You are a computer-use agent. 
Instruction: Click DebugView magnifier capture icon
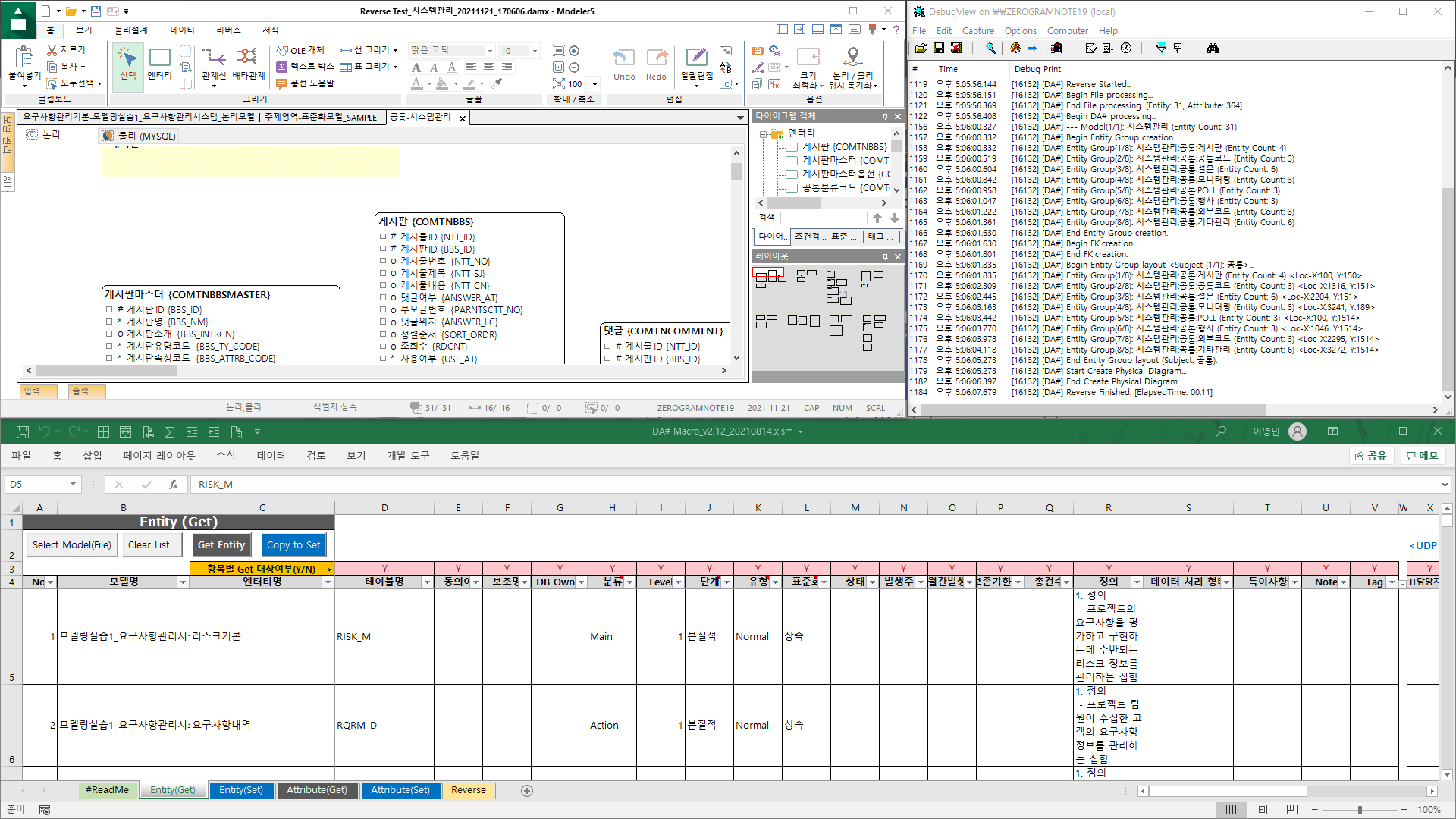(x=990, y=48)
